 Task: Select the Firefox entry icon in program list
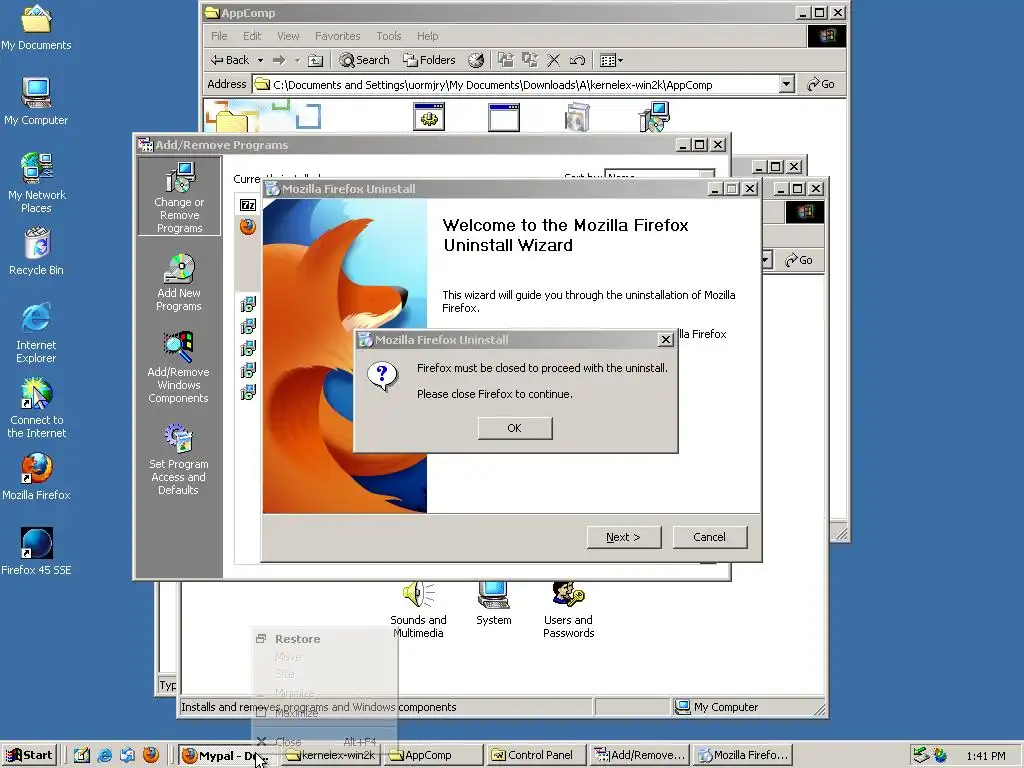[x=248, y=227]
